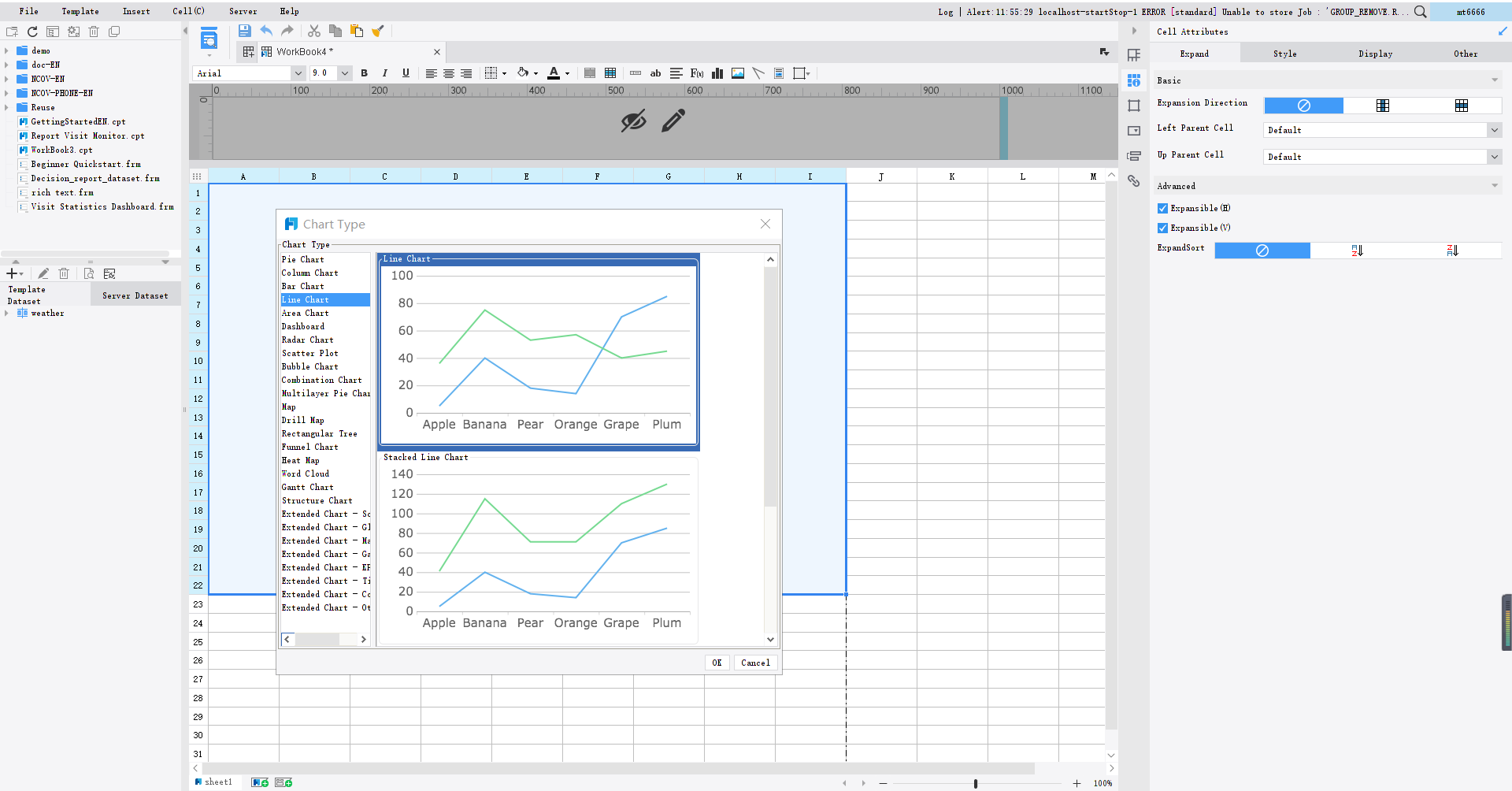1512x791 pixels.
Task: Insert an image from the toolbar
Action: pyautogui.click(x=737, y=72)
